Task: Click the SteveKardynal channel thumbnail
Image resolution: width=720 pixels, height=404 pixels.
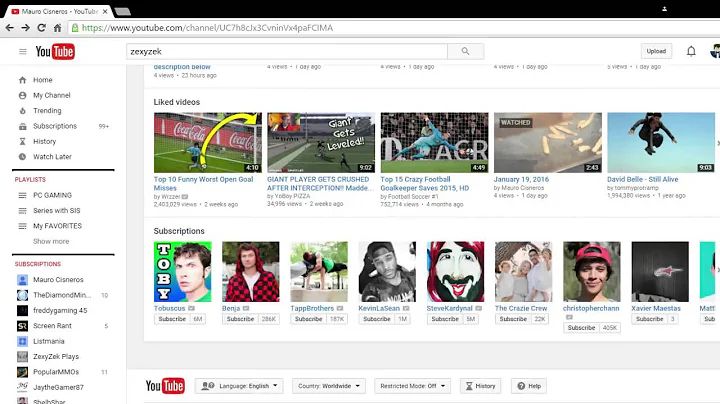Action: (x=456, y=272)
